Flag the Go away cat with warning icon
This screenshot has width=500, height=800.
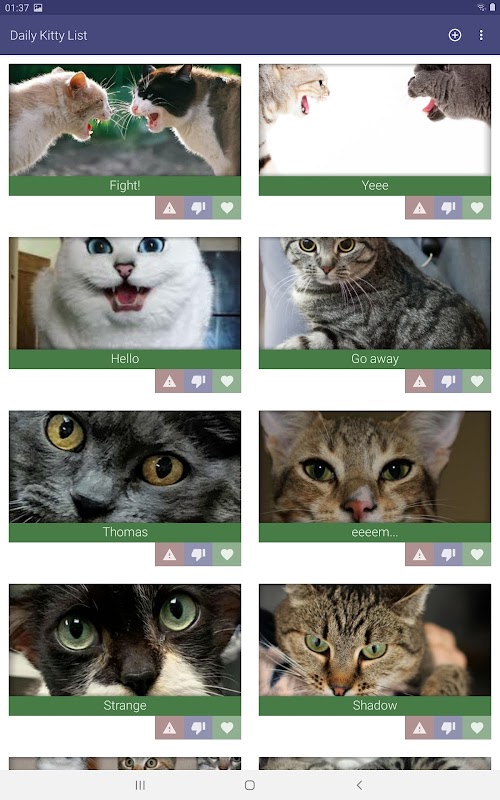pyautogui.click(x=420, y=381)
